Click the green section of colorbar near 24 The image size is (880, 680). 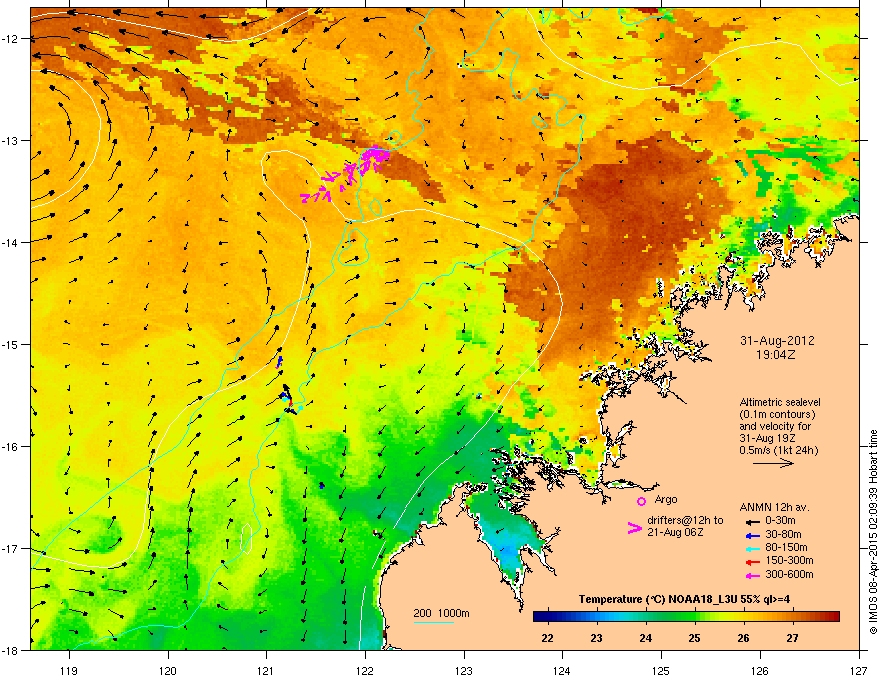[x=646, y=617]
